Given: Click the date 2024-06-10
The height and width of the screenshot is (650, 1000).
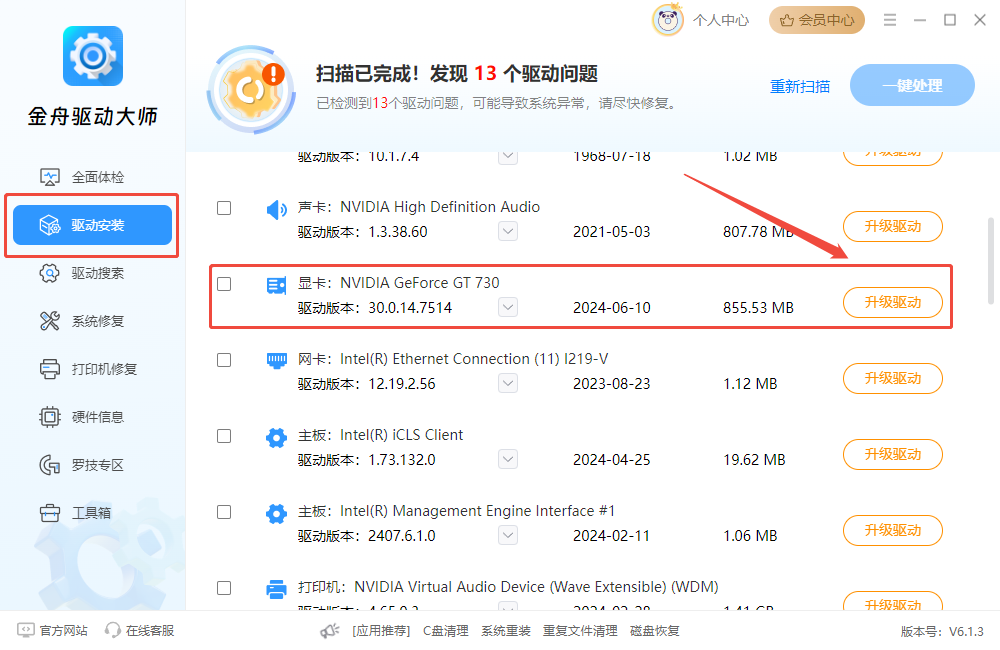Looking at the screenshot, I should (x=612, y=307).
